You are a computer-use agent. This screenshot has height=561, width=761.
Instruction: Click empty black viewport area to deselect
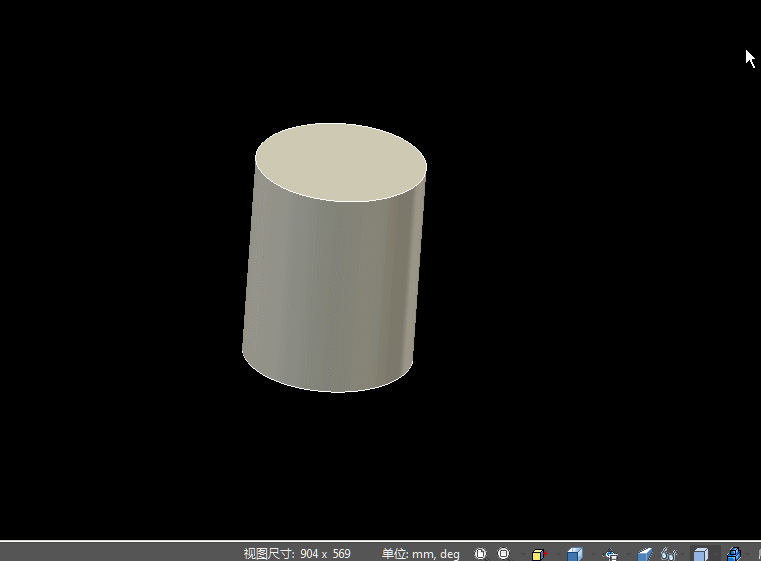click(x=600, y=300)
